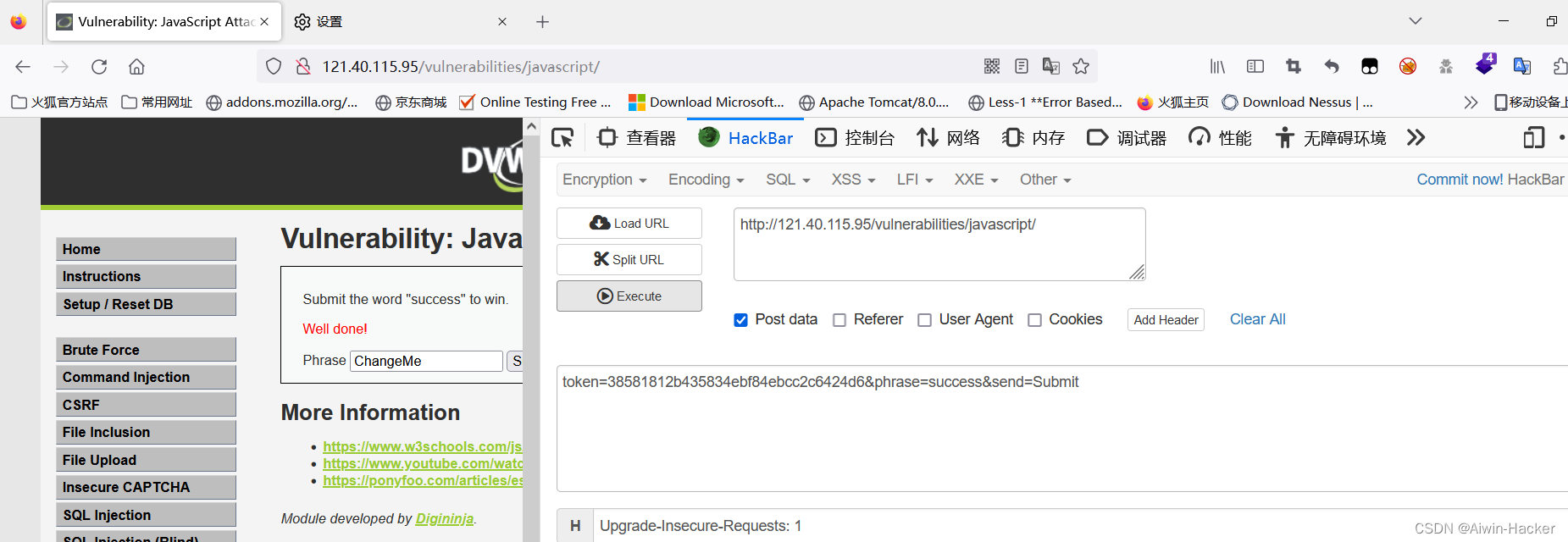This screenshot has height=542, width=1568.
Task: Open the QR code generator icon
Action: (x=992, y=66)
